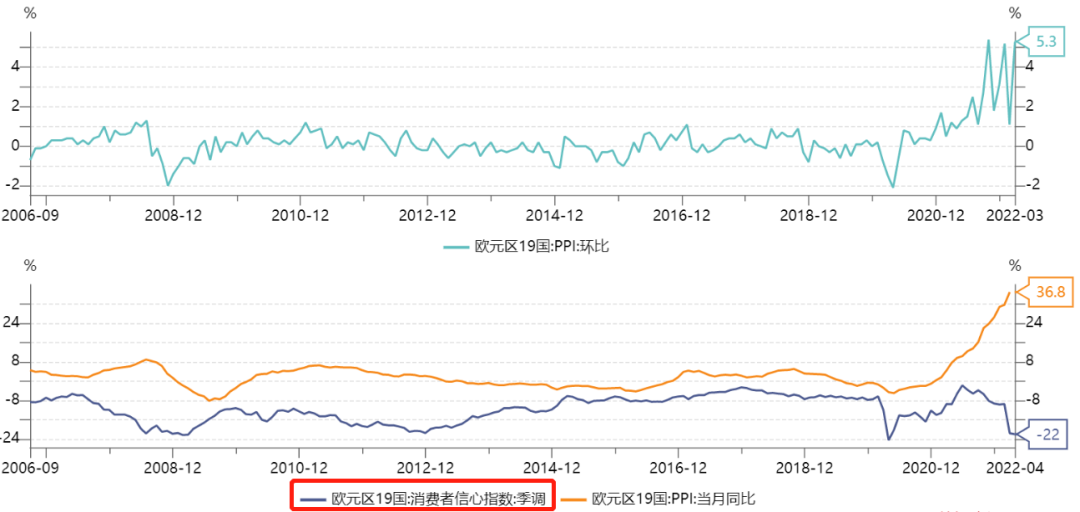Image resolution: width=1080 pixels, height=512 pixels.
Task: Click the 2016-12 tick label on the upper chart
Action: 681,215
